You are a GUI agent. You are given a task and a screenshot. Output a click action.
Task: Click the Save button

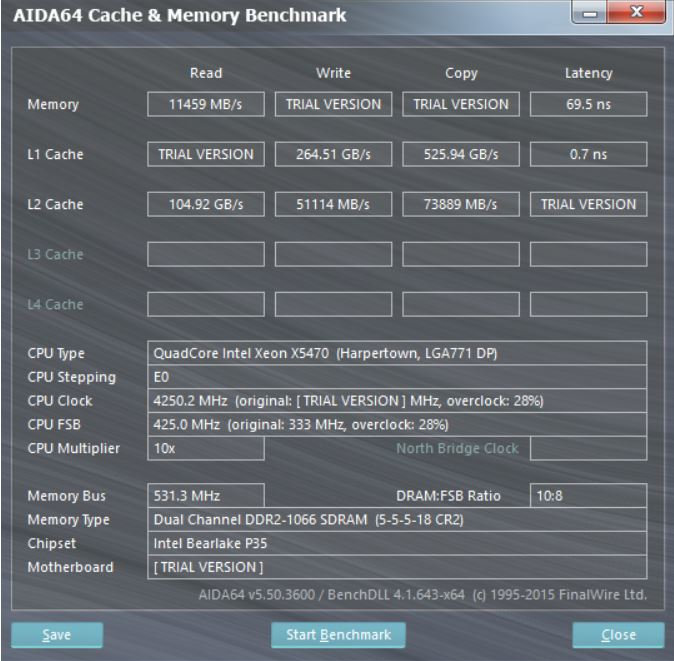[57, 634]
